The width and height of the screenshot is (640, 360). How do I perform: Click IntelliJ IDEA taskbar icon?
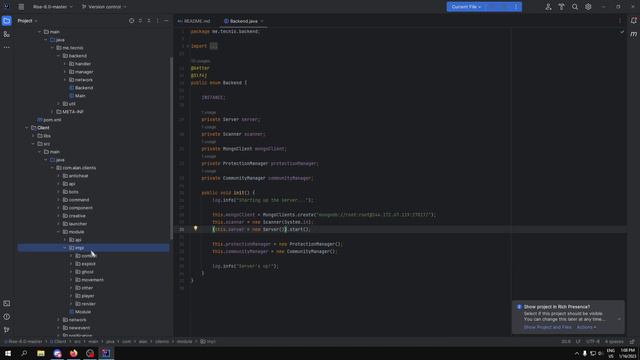(106, 353)
